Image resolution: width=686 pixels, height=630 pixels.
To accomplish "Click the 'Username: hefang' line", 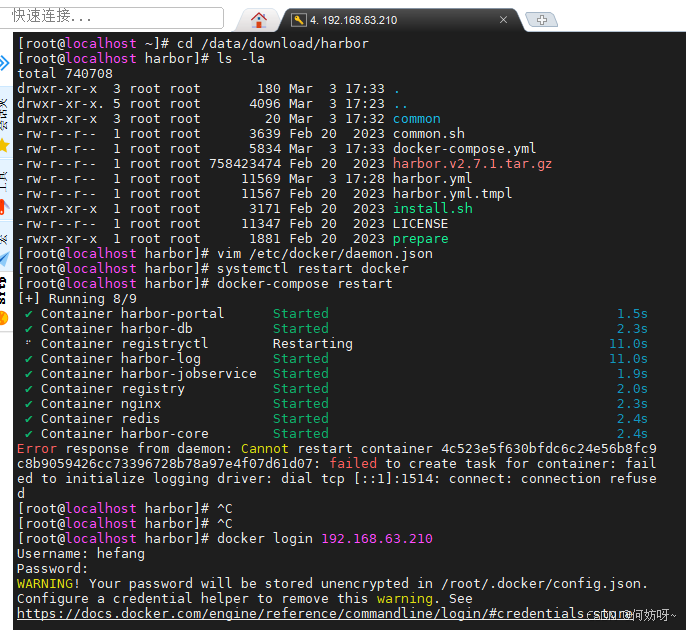I will tap(81, 553).
